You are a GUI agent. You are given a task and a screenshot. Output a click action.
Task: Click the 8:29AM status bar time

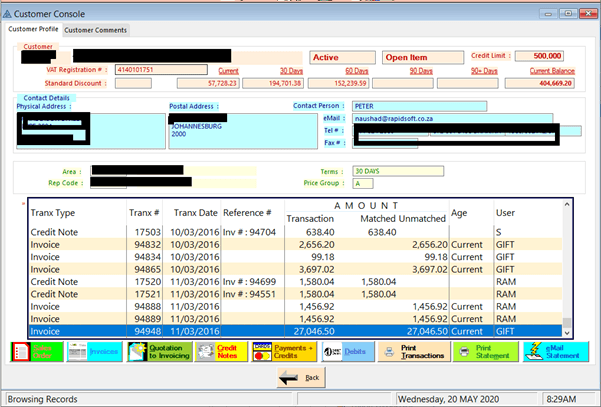tap(561, 399)
